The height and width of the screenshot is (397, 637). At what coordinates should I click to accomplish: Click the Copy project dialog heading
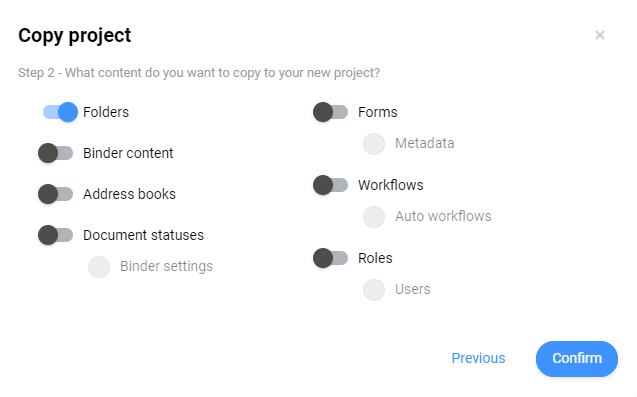coord(75,36)
